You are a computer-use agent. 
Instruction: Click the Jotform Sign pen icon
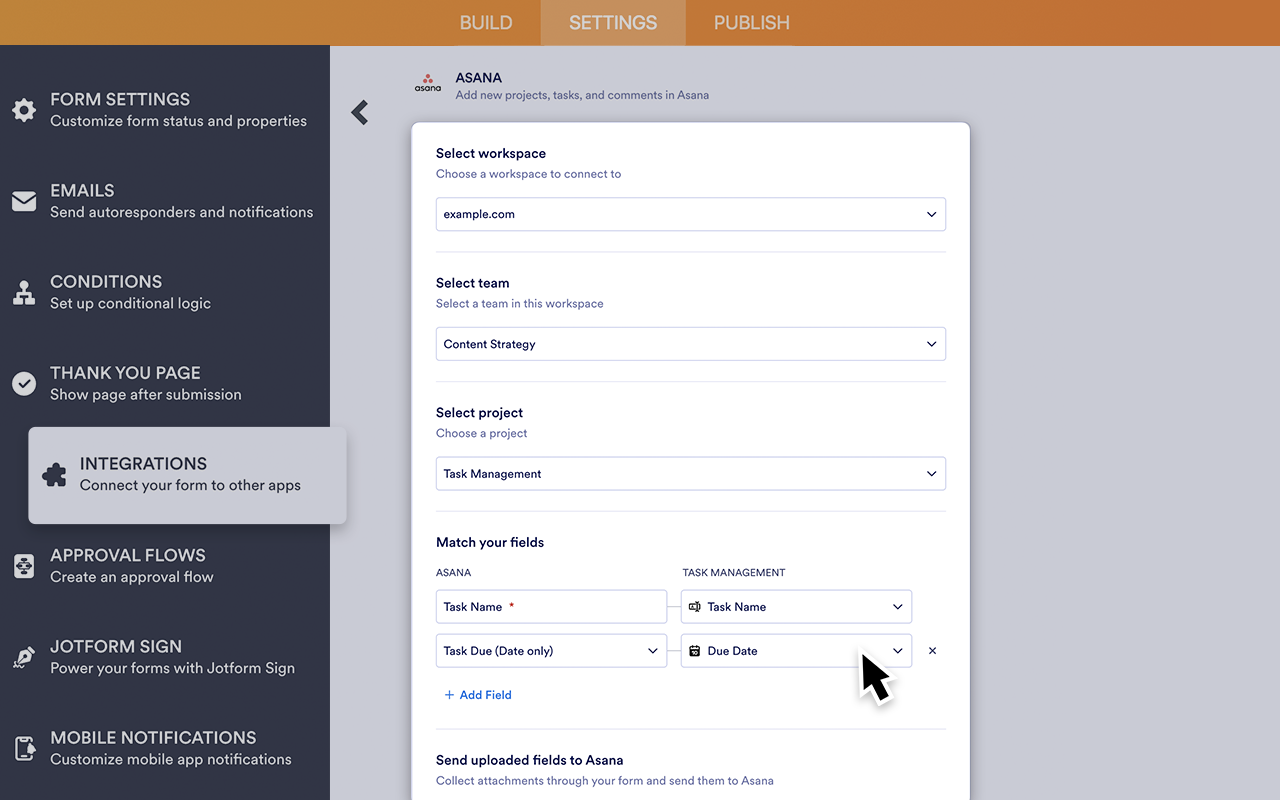click(24, 657)
